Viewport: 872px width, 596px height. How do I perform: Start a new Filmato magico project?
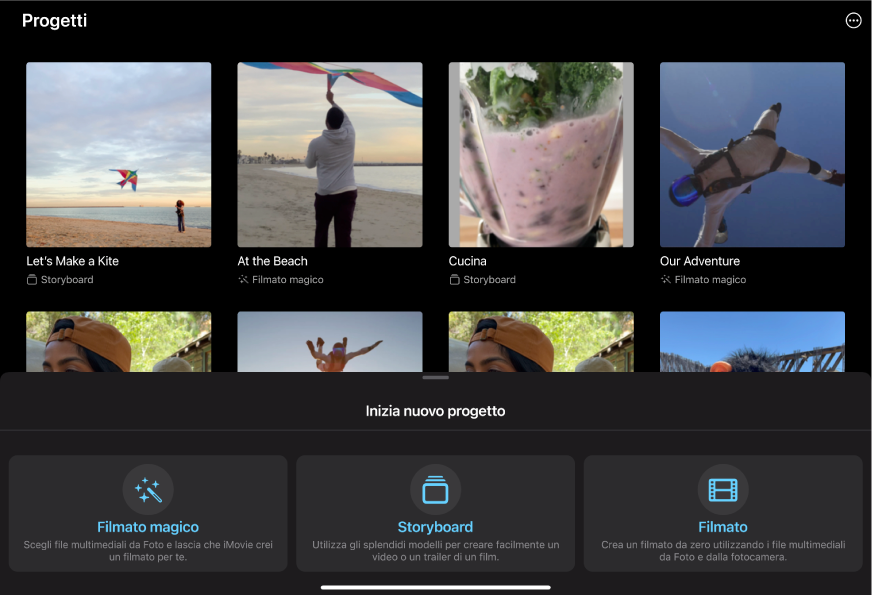[148, 513]
